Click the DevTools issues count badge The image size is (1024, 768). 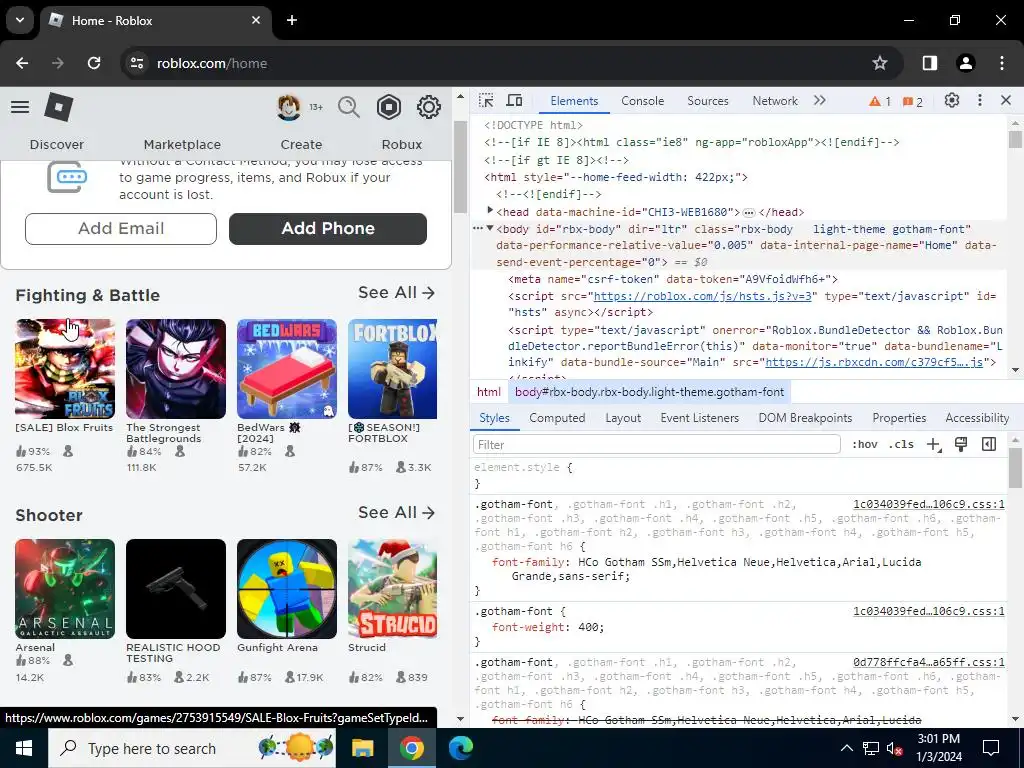click(912, 101)
